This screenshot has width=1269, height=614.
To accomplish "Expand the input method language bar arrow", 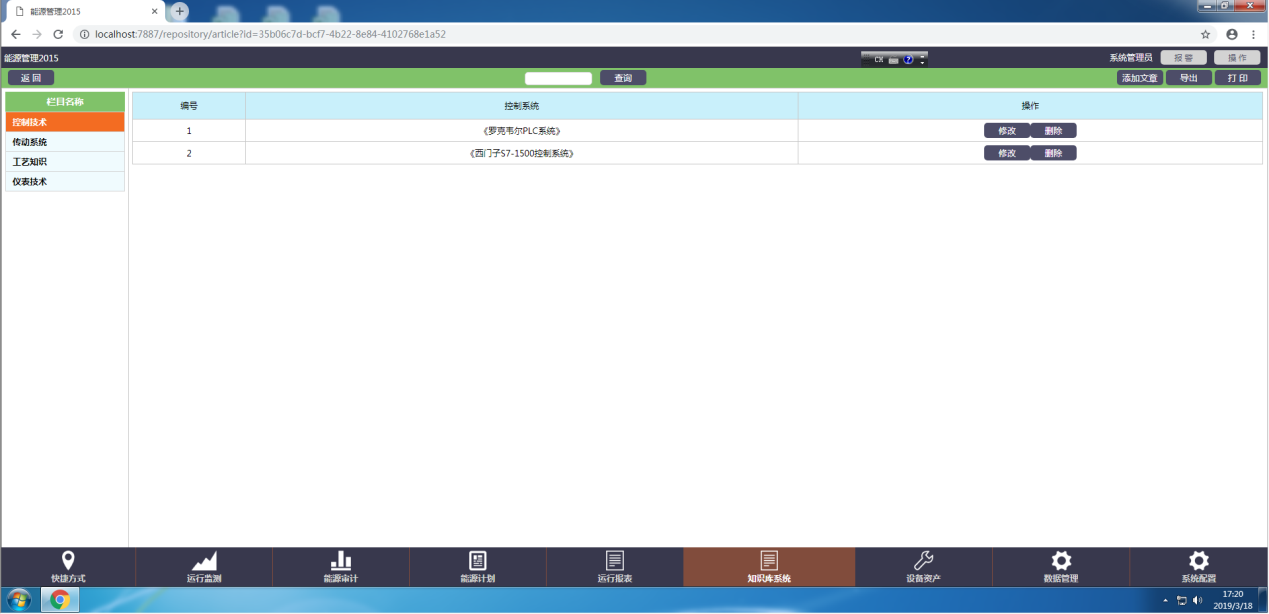I will [922, 62].
